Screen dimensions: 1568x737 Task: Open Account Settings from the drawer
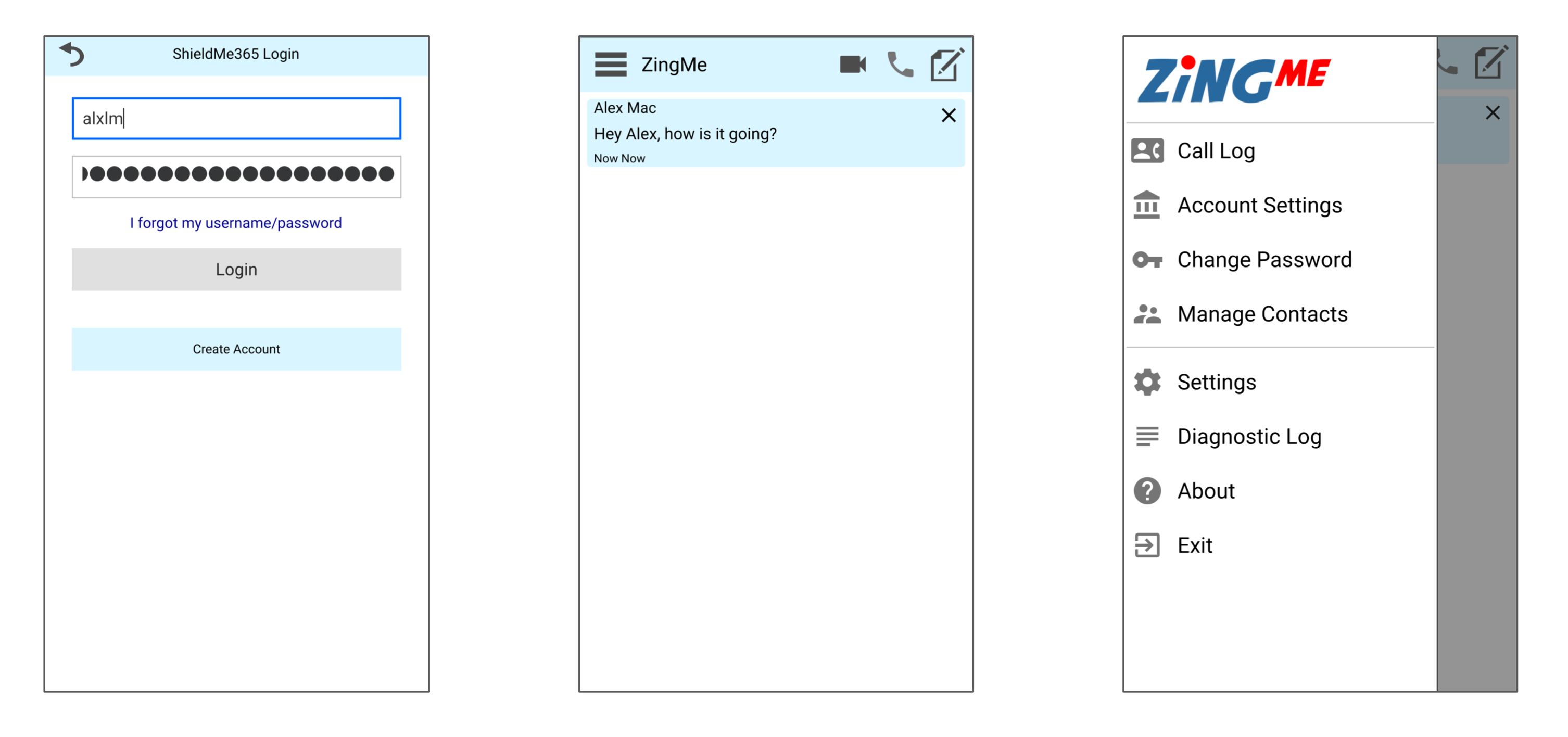pos(1259,206)
